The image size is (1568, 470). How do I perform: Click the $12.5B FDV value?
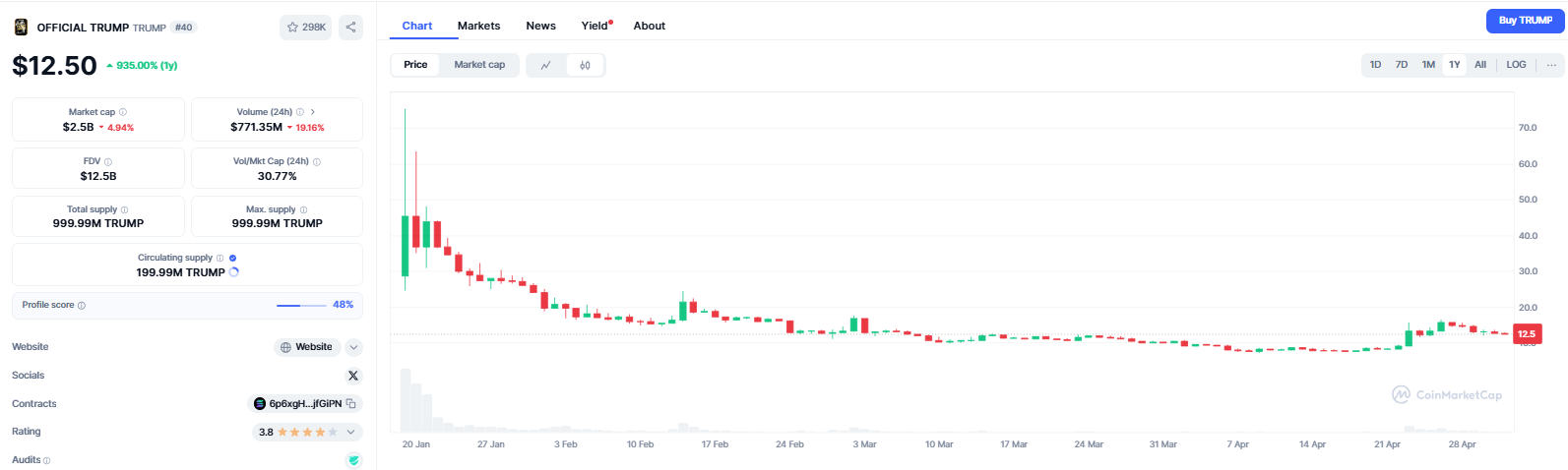tap(98, 176)
